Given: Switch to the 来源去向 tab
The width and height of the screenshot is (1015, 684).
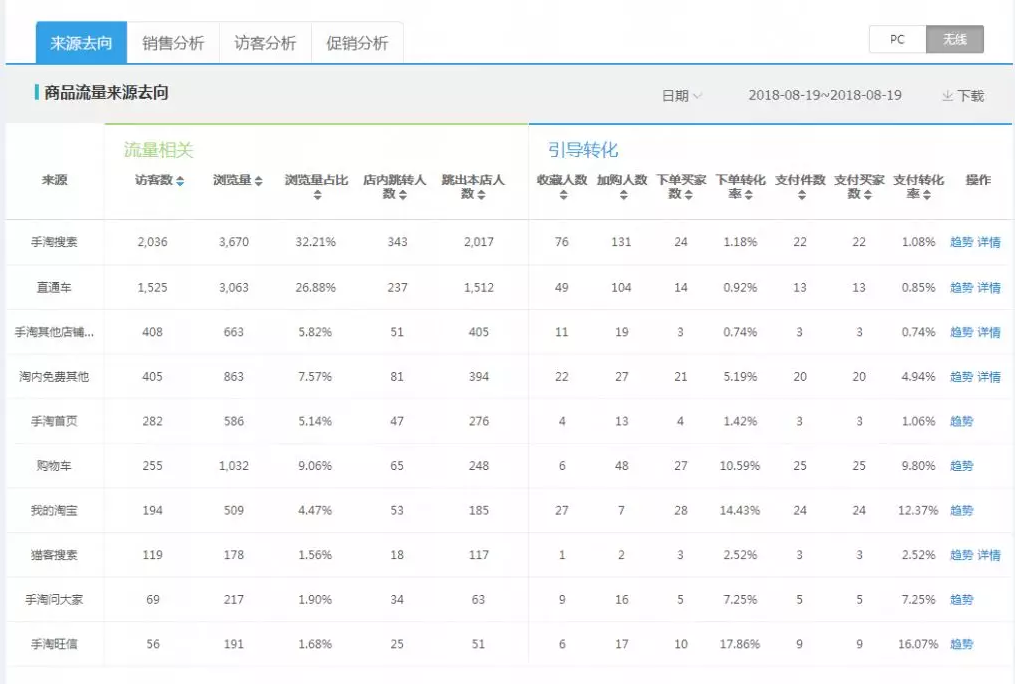Looking at the screenshot, I should pos(82,43).
